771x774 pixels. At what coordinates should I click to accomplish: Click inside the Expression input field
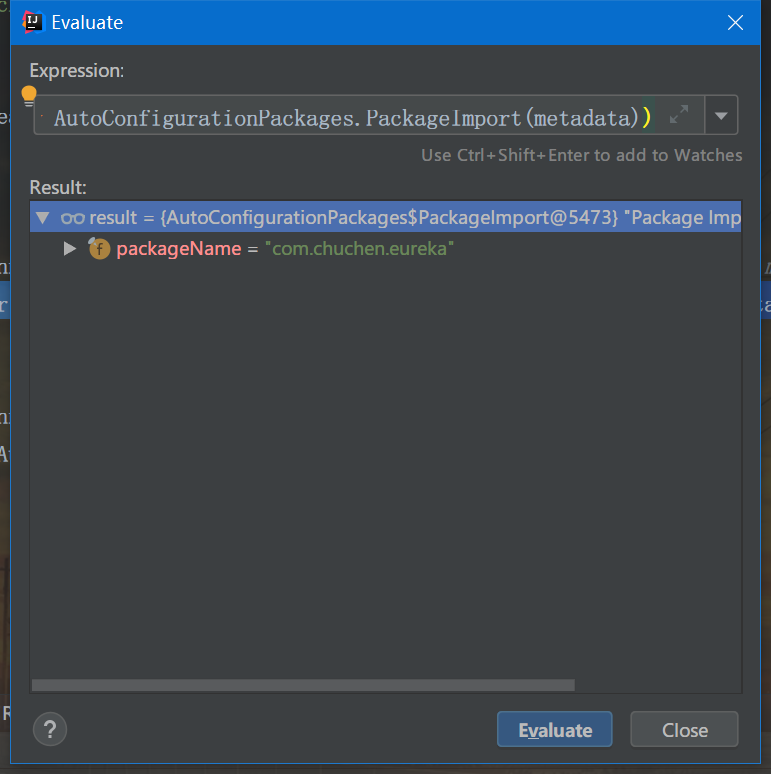[350, 118]
